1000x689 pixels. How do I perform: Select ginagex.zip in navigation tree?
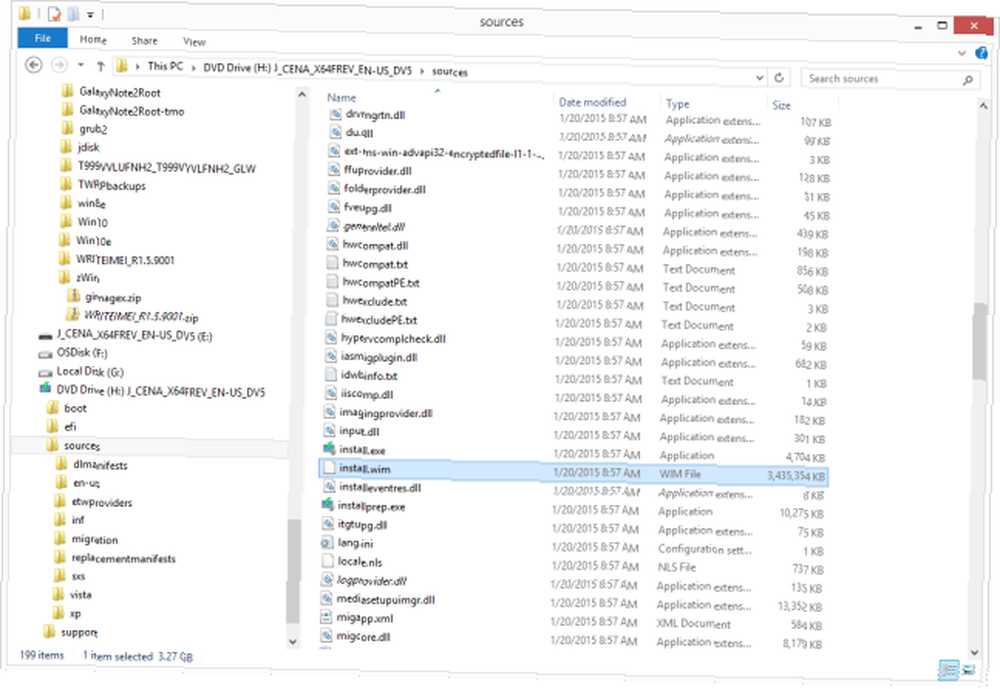tap(113, 298)
